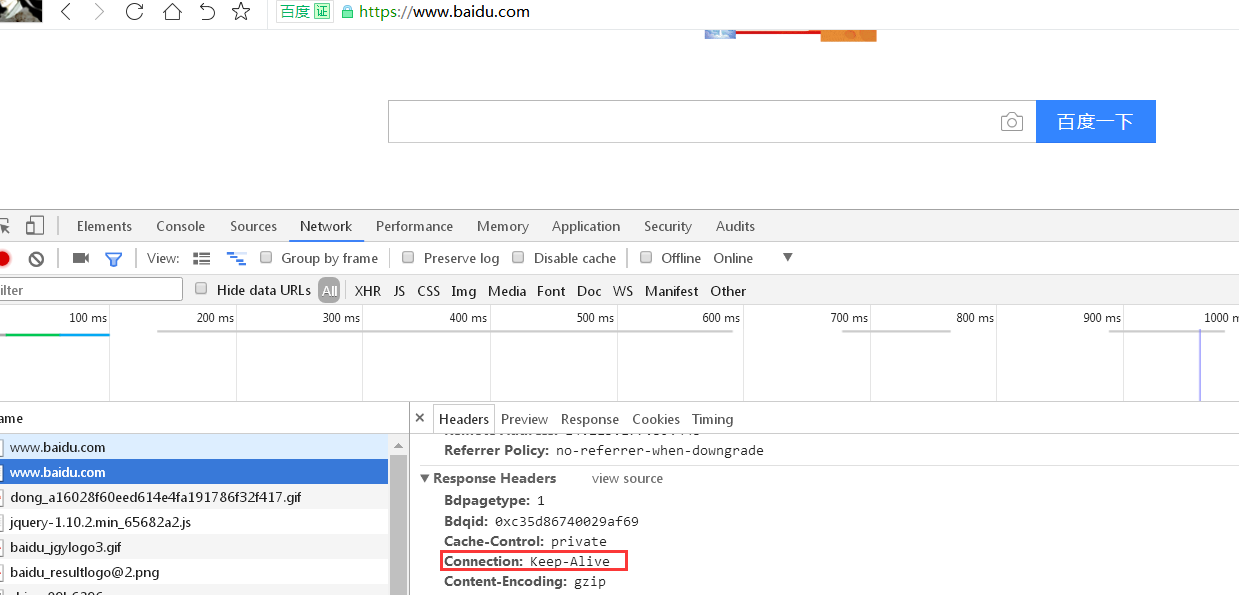Image resolution: width=1239 pixels, height=595 pixels.
Task: Collapse the Response Headers section
Action: click(x=425, y=478)
